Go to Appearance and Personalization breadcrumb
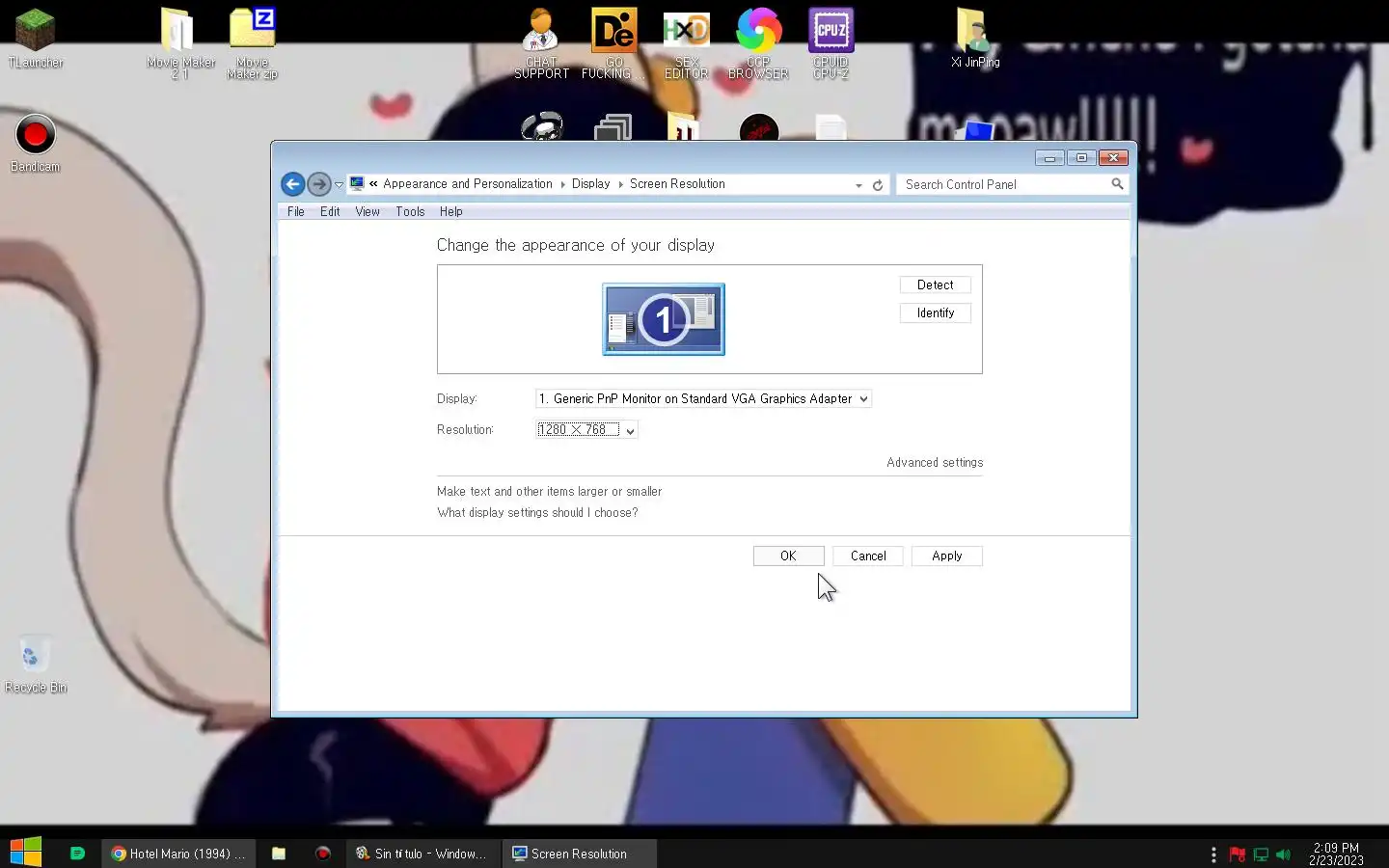The height and width of the screenshot is (868, 1389). click(468, 184)
